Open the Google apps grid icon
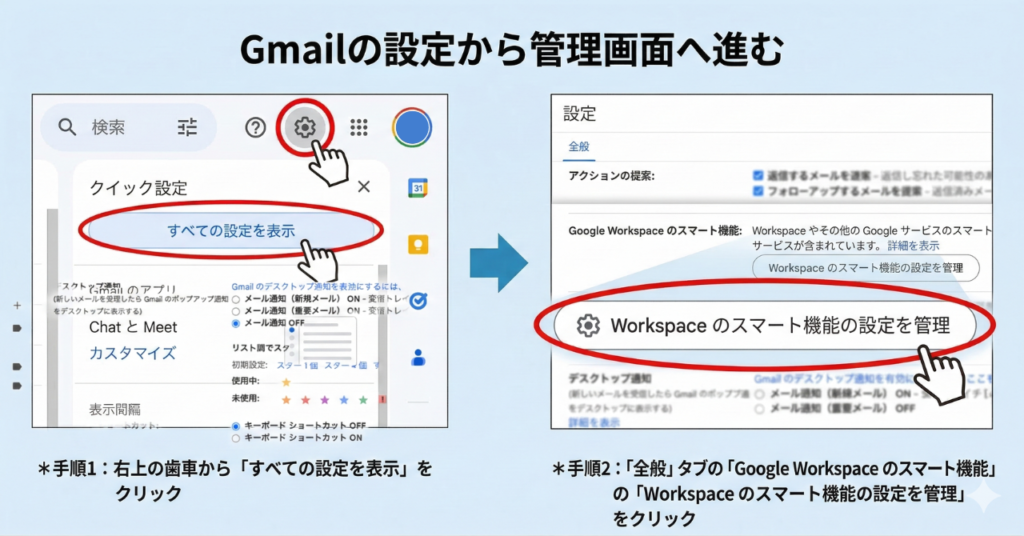Screen dimensions: 1024x536 coord(359,127)
